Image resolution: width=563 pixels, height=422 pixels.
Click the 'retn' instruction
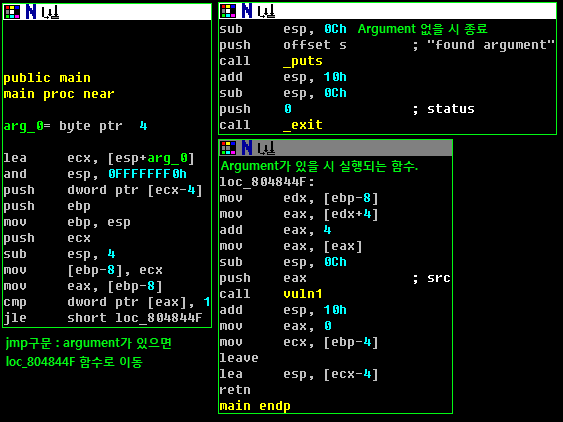(235, 390)
